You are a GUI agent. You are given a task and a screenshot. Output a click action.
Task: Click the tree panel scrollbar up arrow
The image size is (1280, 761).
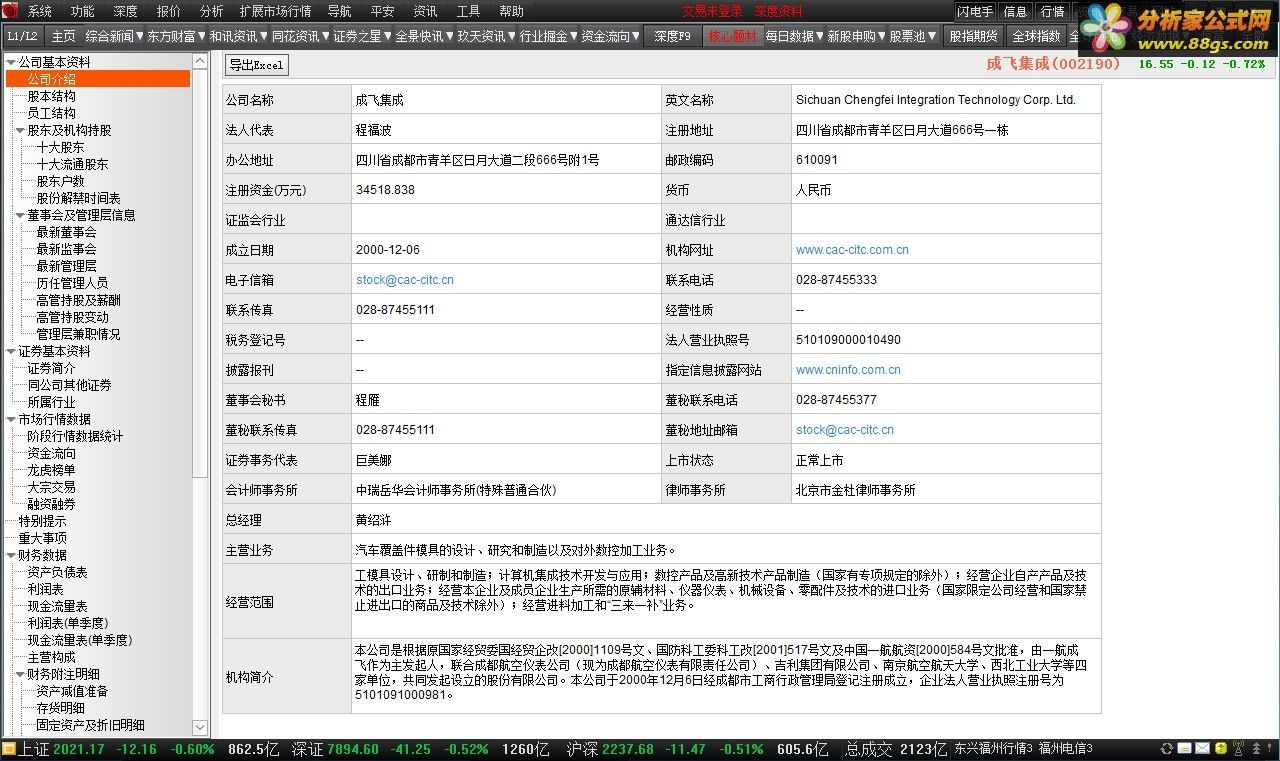pos(200,63)
